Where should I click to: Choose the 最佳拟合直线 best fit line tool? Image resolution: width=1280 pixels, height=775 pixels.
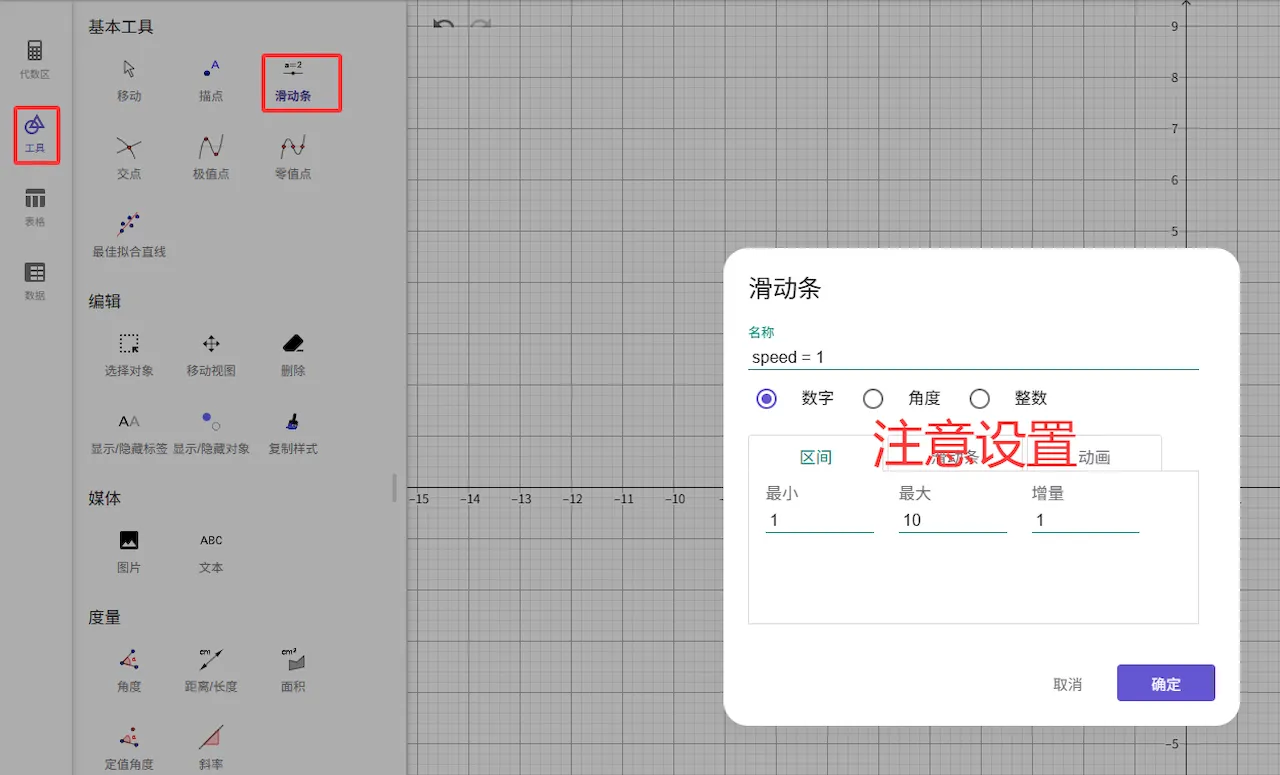click(x=129, y=235)
